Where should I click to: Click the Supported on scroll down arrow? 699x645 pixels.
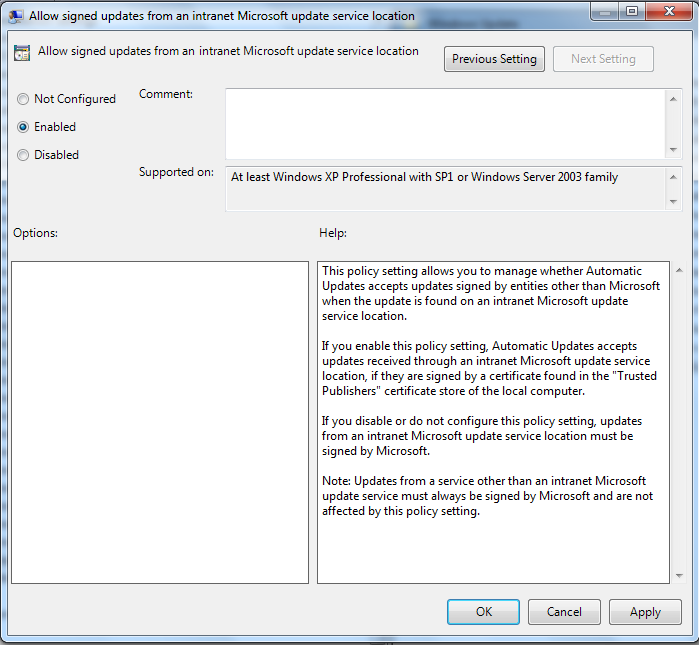pyautogui.click(x=673, y=201)
